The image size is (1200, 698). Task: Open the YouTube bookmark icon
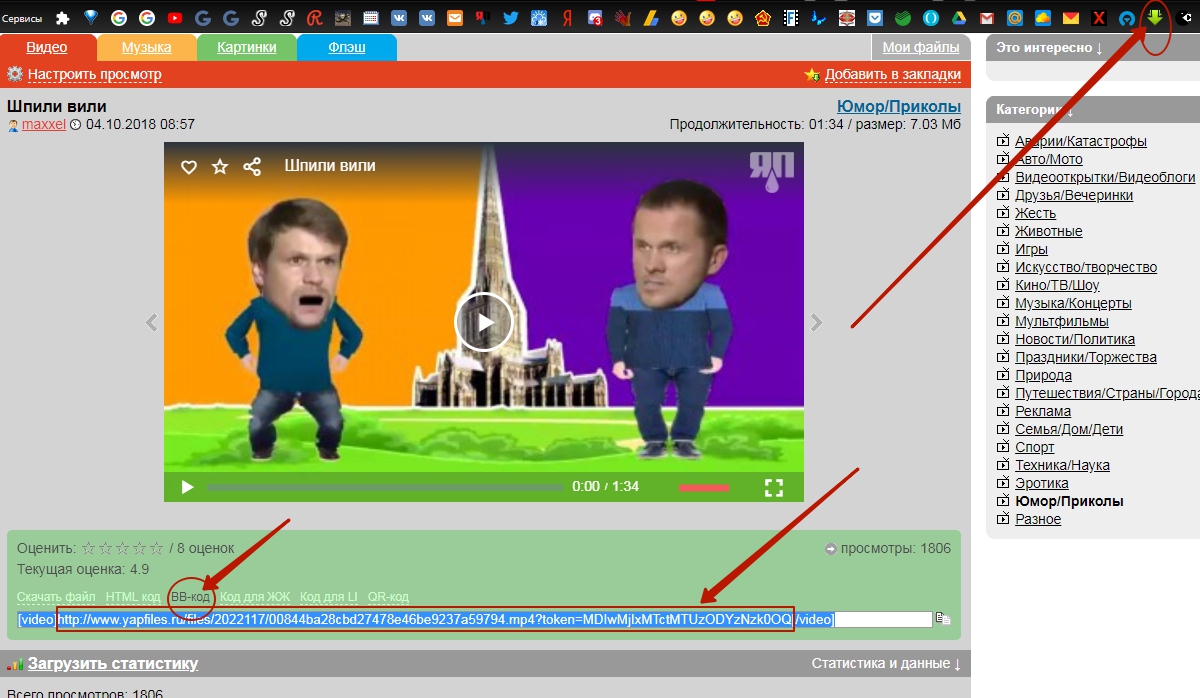[x=175, y=18]
